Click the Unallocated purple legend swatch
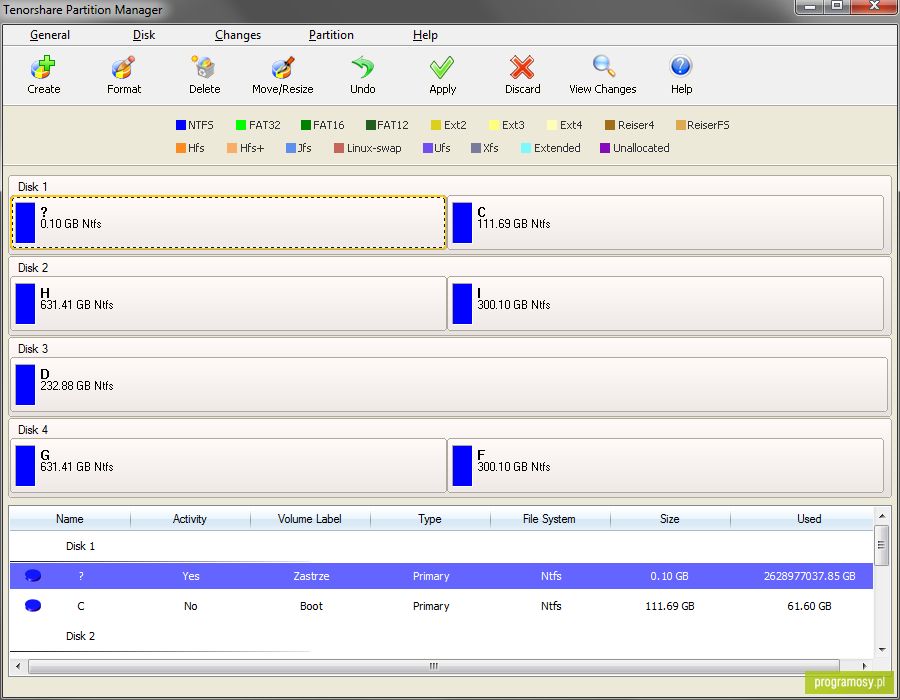Screen dimensions: 900x700 (605, 148)
